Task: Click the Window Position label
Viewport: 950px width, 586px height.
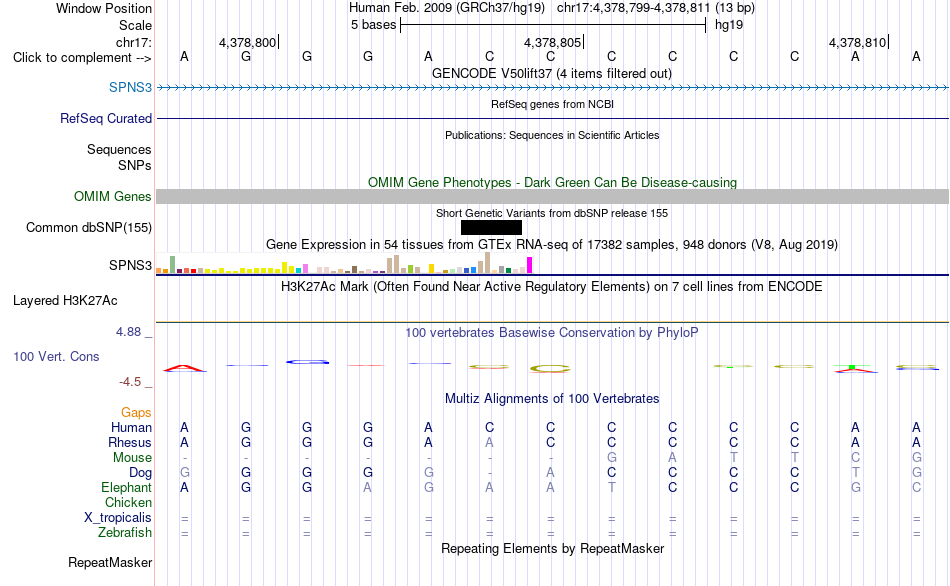Action: point(104,8)
